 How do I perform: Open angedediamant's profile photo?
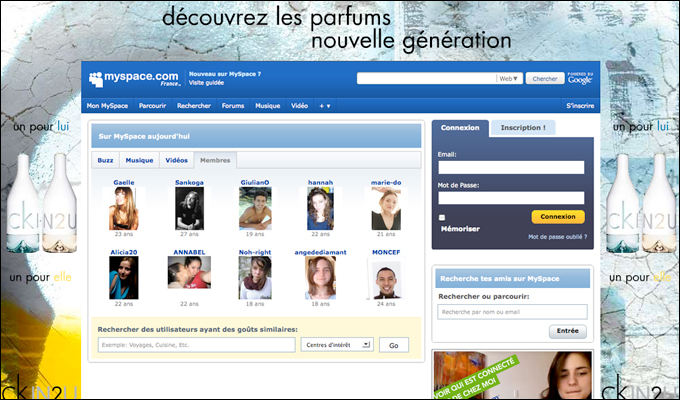coord(320,278)
